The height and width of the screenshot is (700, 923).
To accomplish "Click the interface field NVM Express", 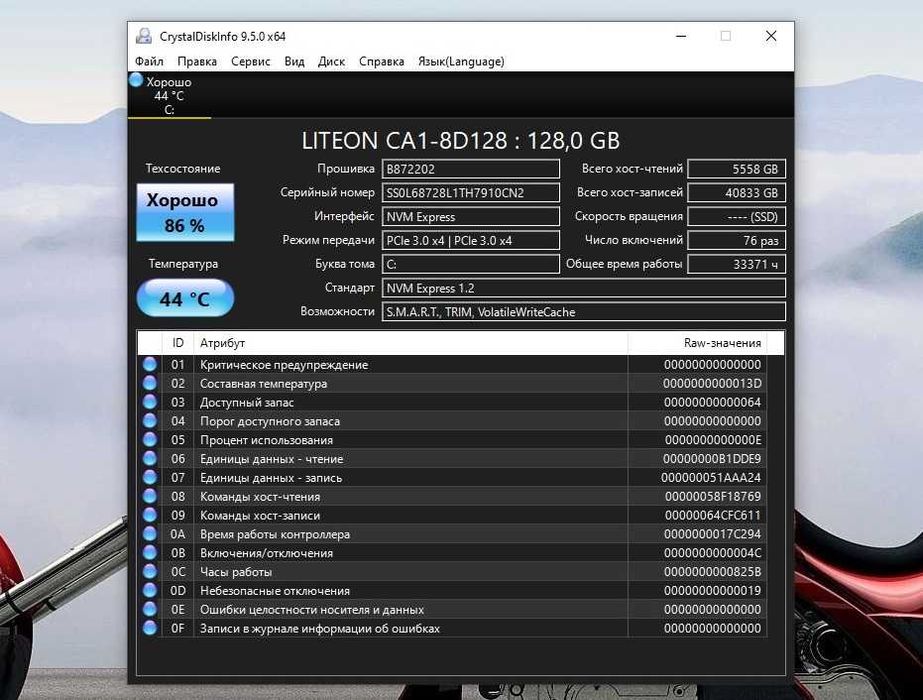I will pyautogui.click(x=470, y=217).
